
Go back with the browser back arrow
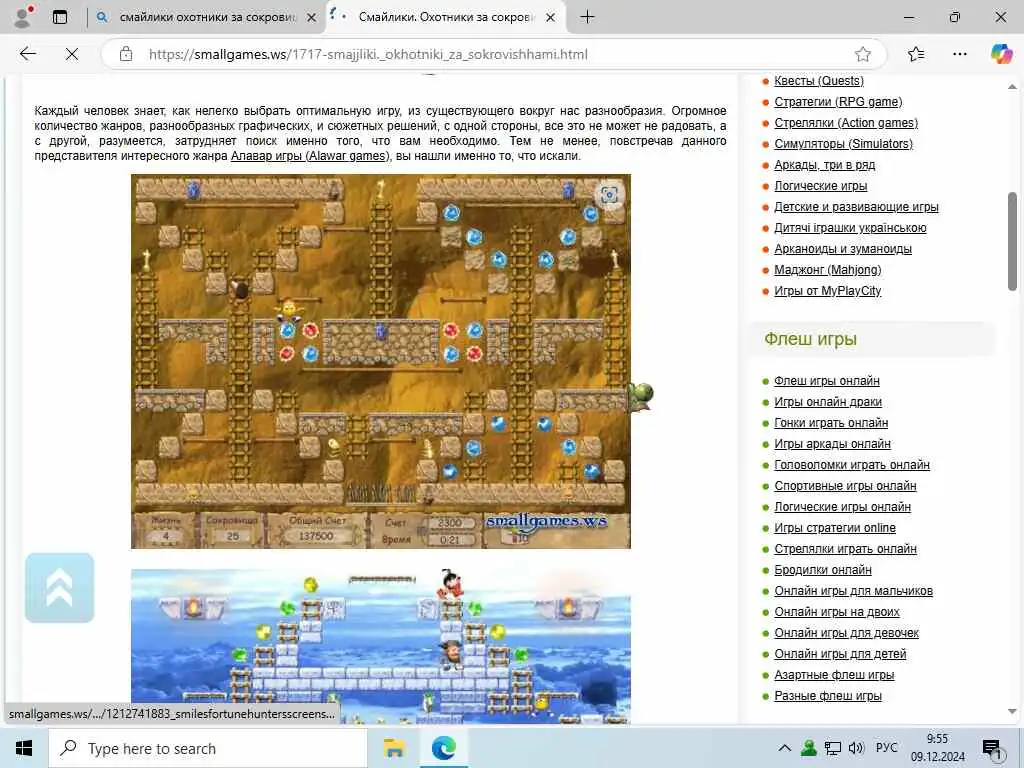click(x=27, y=54)
